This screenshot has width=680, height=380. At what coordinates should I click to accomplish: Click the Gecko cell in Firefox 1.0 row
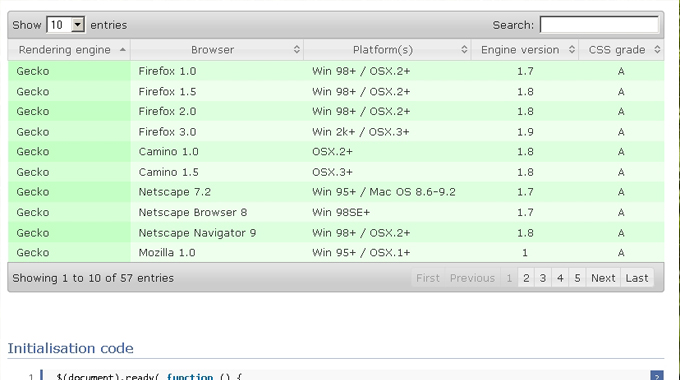point(69,71)
